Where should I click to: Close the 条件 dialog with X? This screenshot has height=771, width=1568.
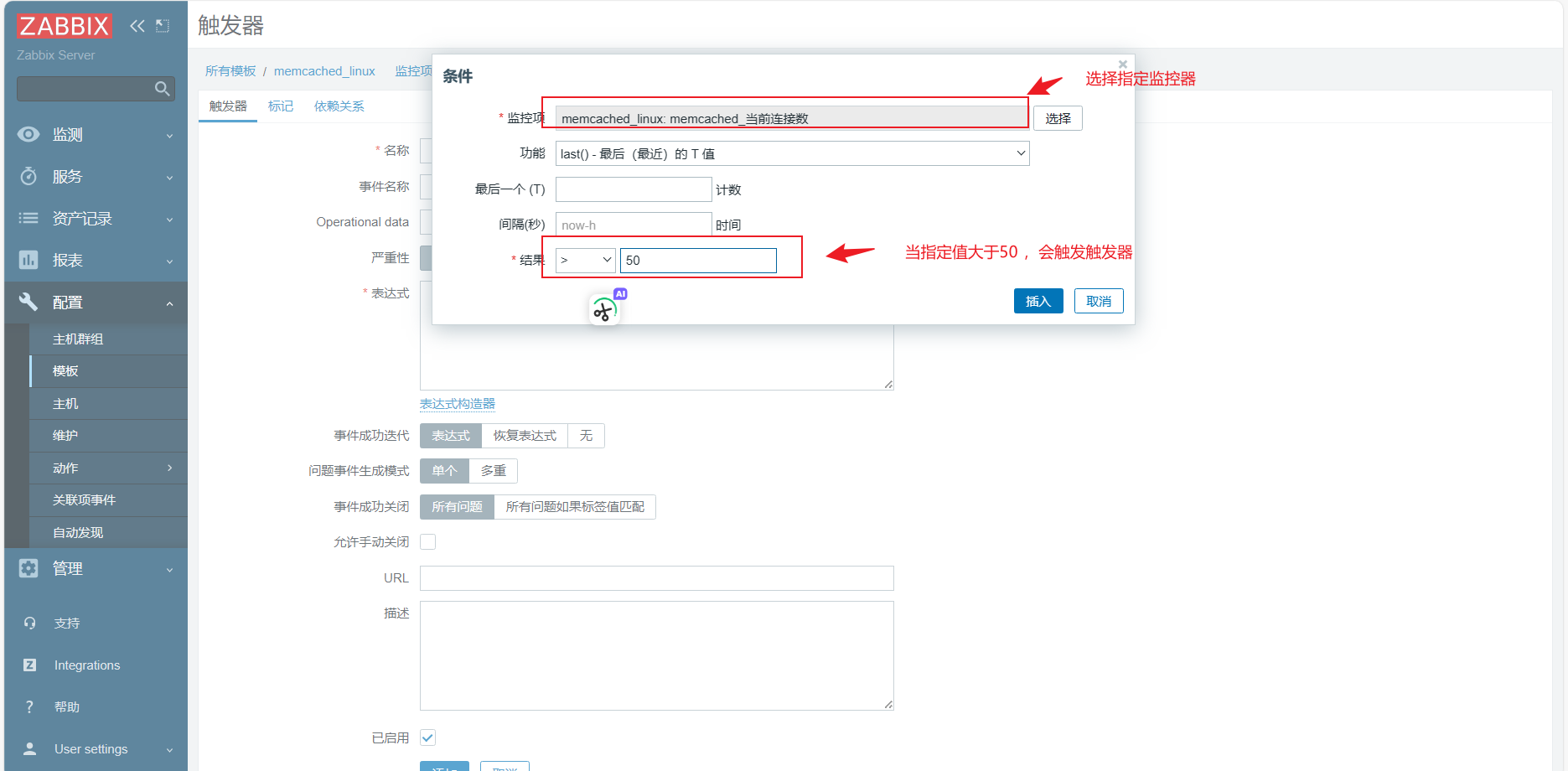point(1123,65)
